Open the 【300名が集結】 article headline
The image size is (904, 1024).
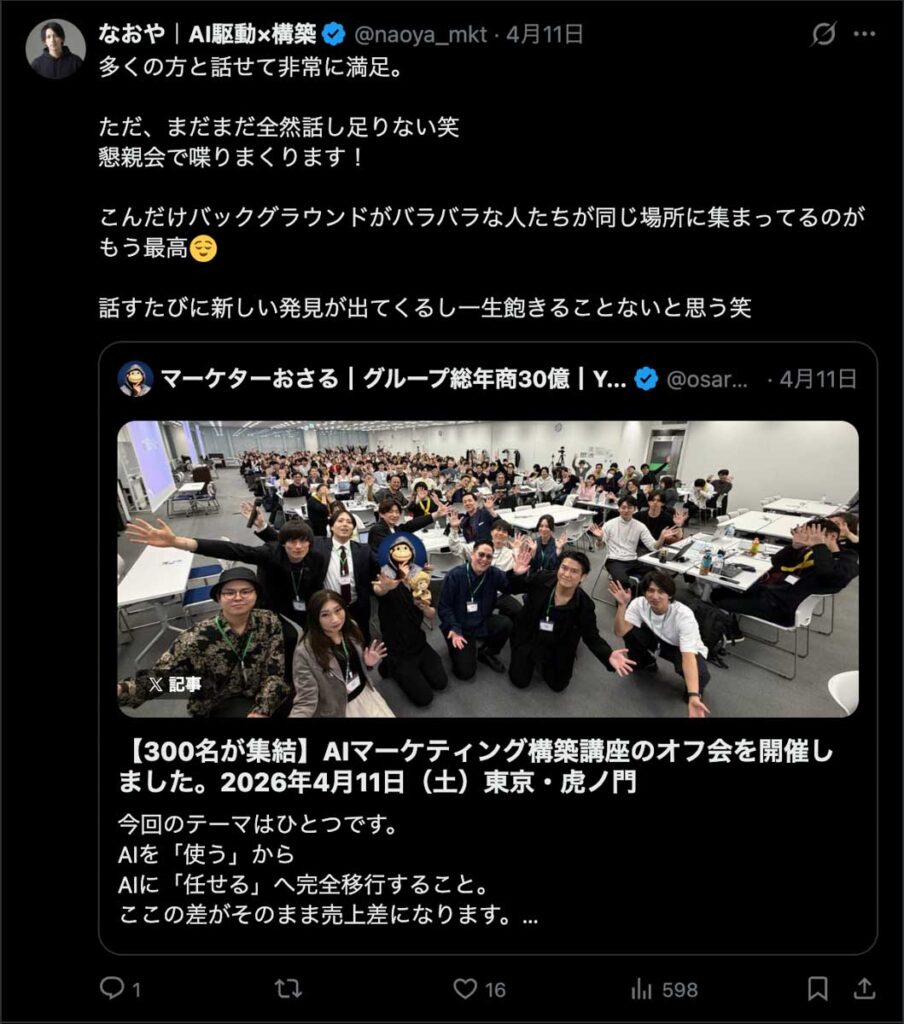[475, 767]
